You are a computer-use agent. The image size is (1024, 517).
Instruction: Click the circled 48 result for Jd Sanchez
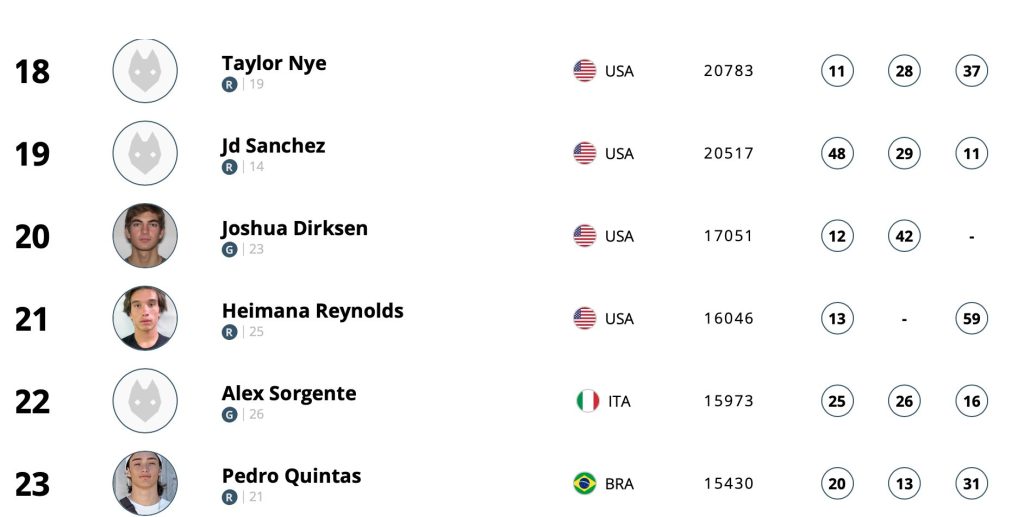[837, 153]
